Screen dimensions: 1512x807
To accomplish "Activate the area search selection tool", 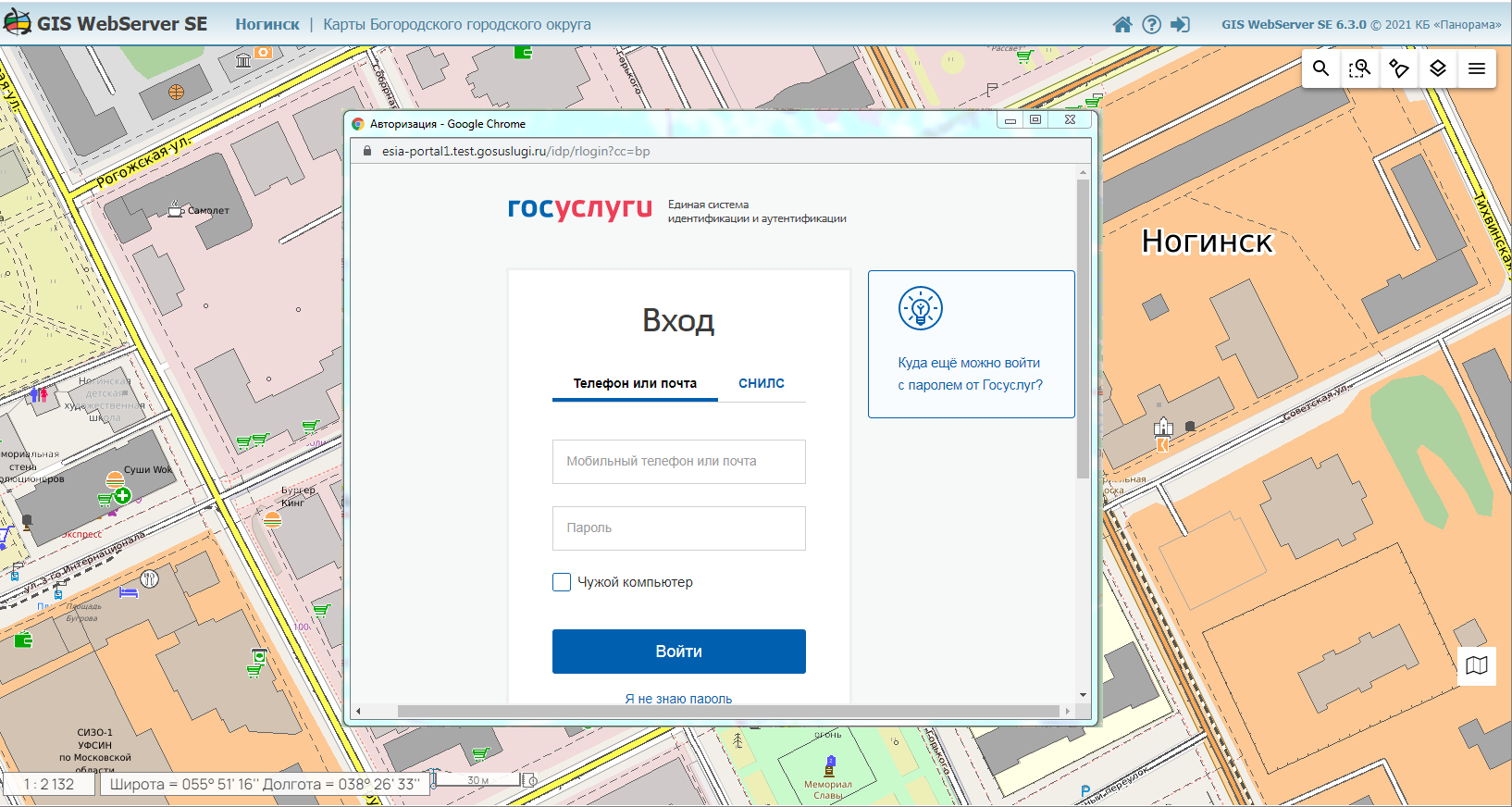I will point(1360,68).
